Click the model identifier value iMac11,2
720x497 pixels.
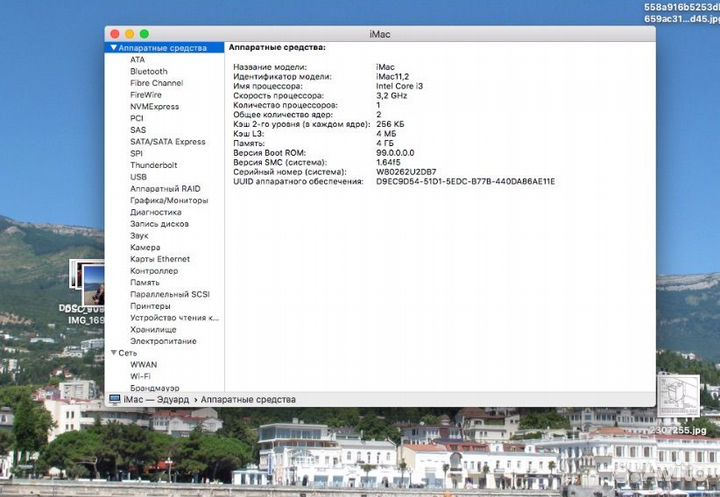(393, 77)
